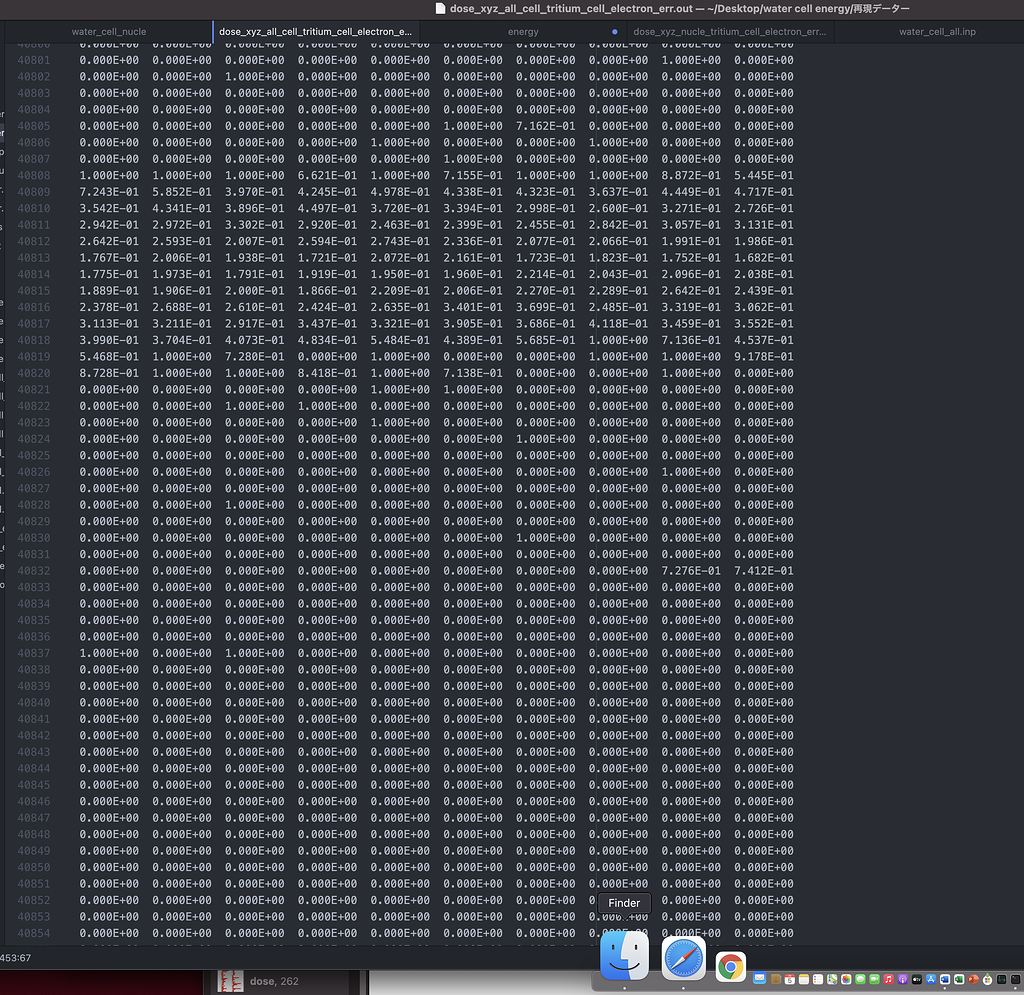The width and height of the screenshot is (1024, 995).
Task: Switch to the water_cell_nucle tab
Action: [x=108, y=32]
